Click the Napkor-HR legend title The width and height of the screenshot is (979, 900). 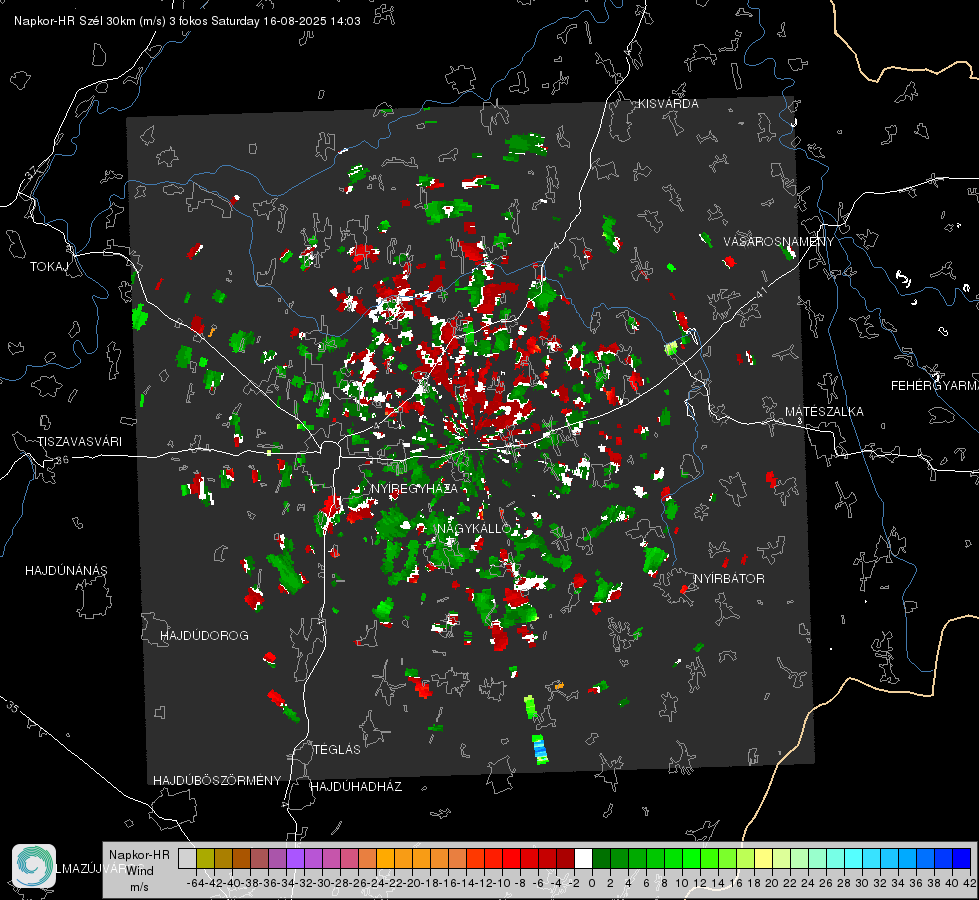point(139,855)
